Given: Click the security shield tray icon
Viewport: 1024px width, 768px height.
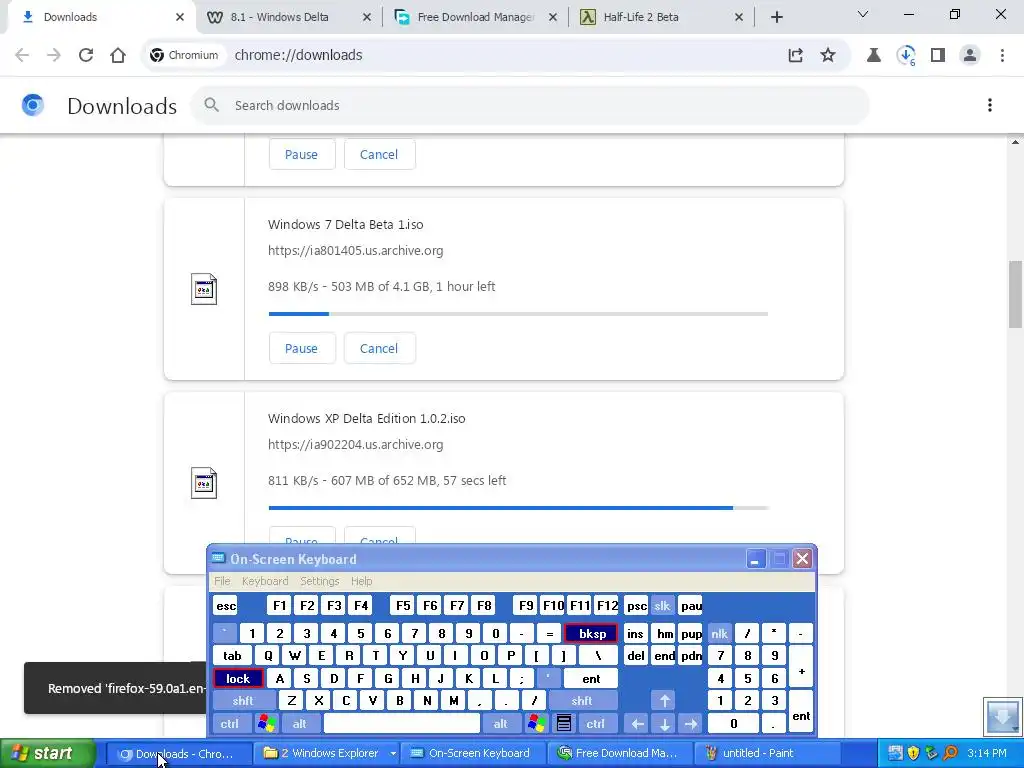Looking at the screenshot, I should 912,753.
